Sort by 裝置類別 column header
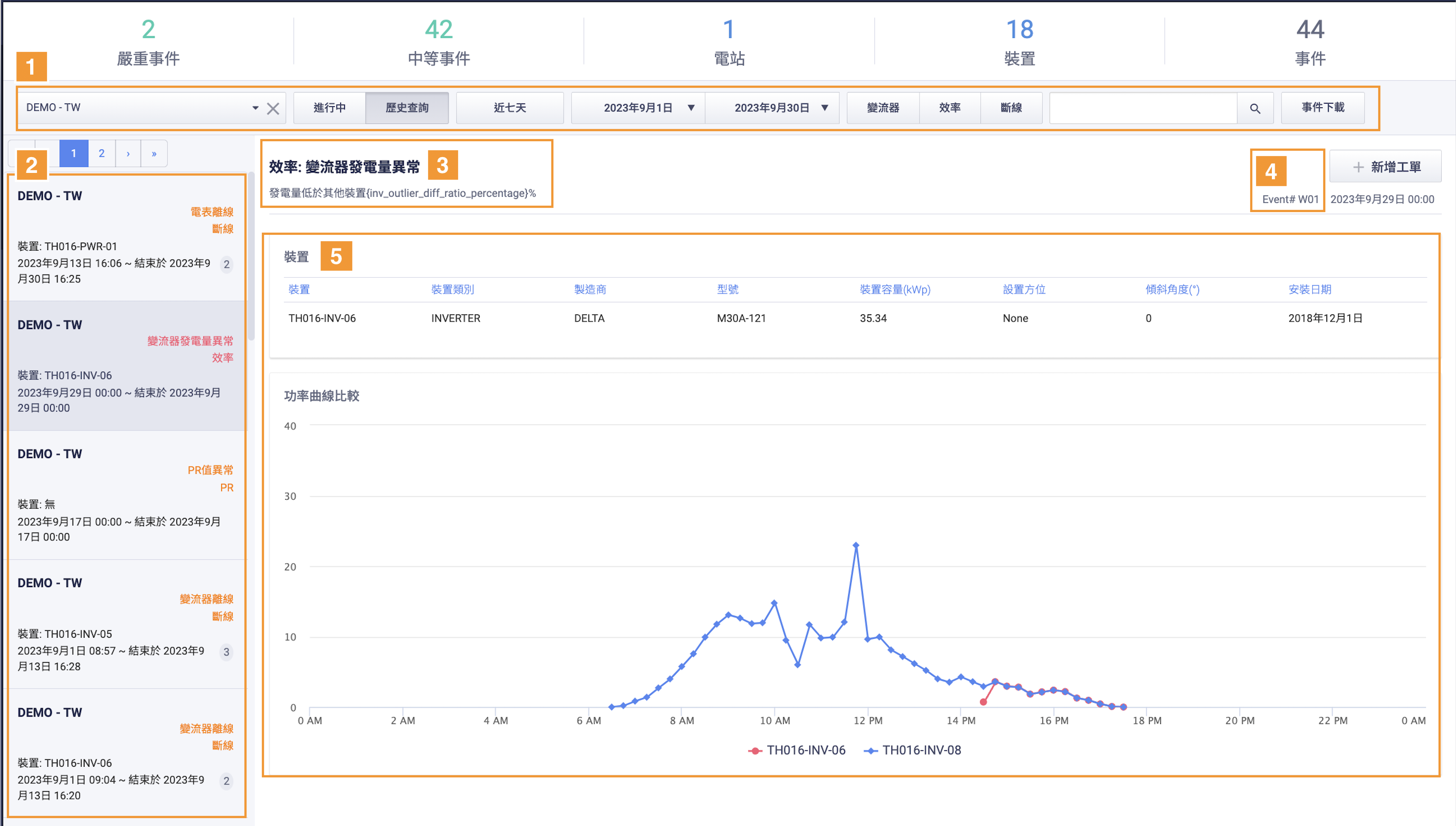This screenshot has width=1456, height=826. tap(452, 289)
